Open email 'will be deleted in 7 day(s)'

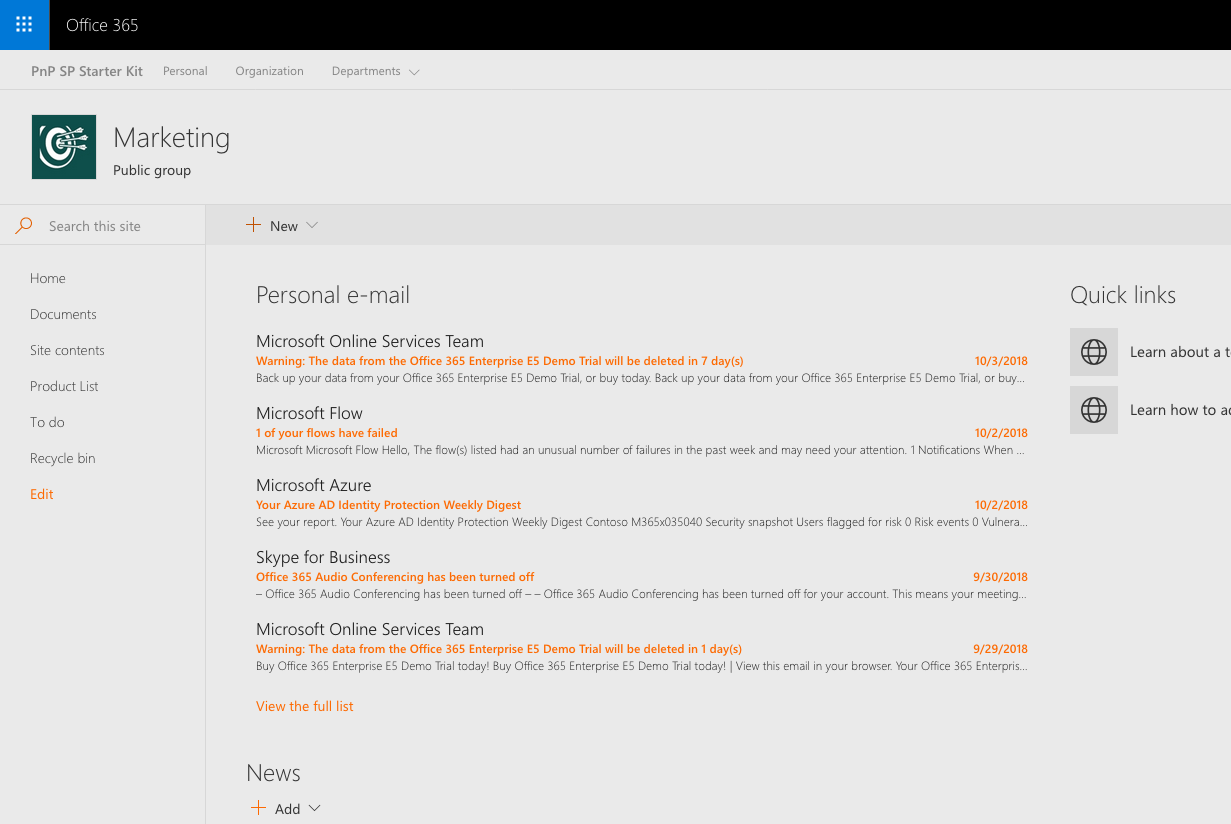[500, 361]
